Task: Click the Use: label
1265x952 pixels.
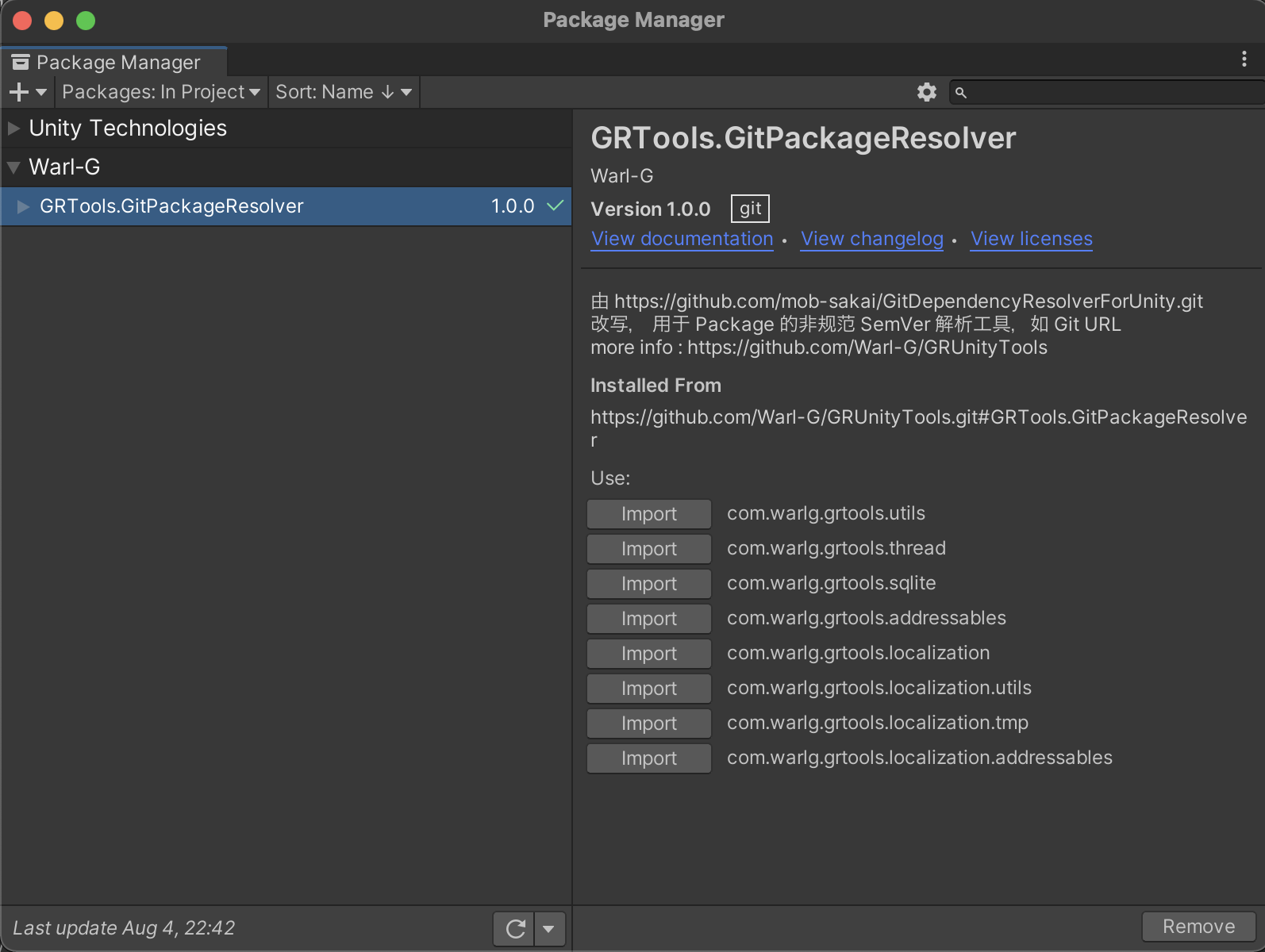Action: pos(610,478)
